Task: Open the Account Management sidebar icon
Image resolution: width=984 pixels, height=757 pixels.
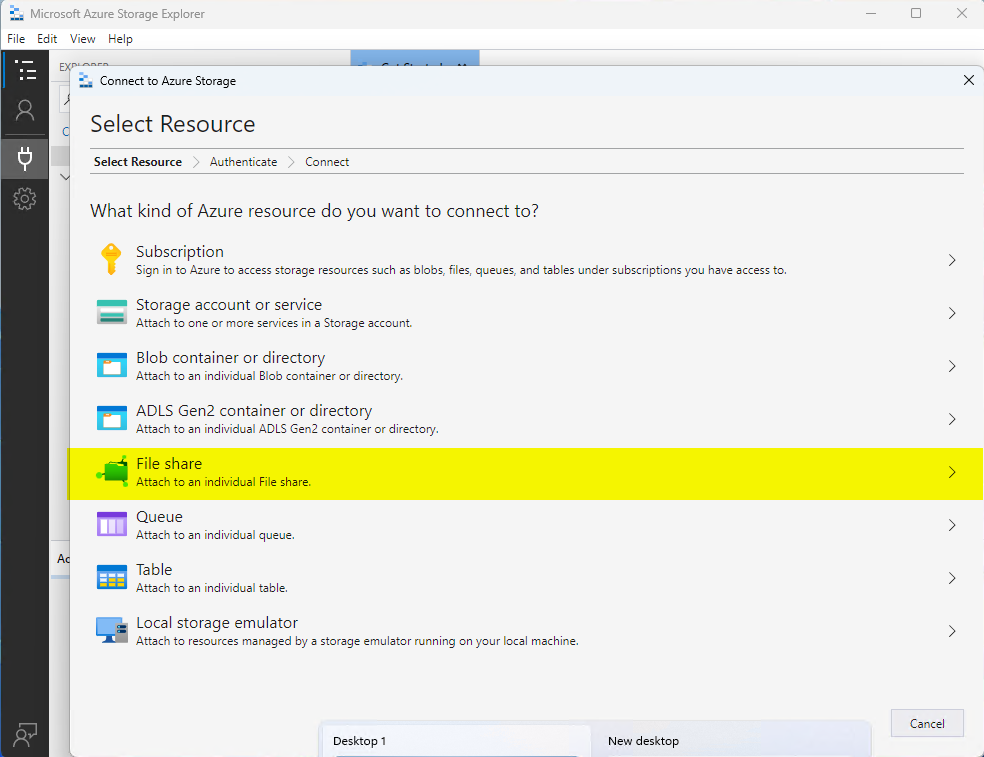Action: click(x=25, y=110)
